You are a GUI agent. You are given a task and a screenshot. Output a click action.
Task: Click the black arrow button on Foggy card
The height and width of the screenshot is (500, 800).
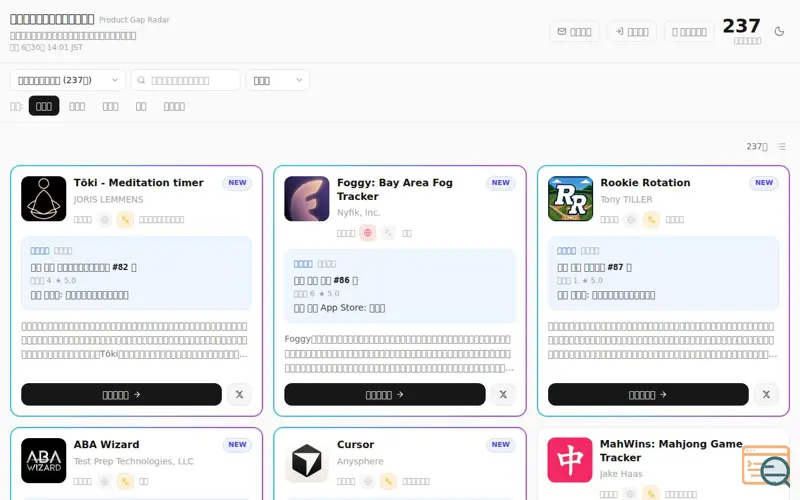coord(385,394)
